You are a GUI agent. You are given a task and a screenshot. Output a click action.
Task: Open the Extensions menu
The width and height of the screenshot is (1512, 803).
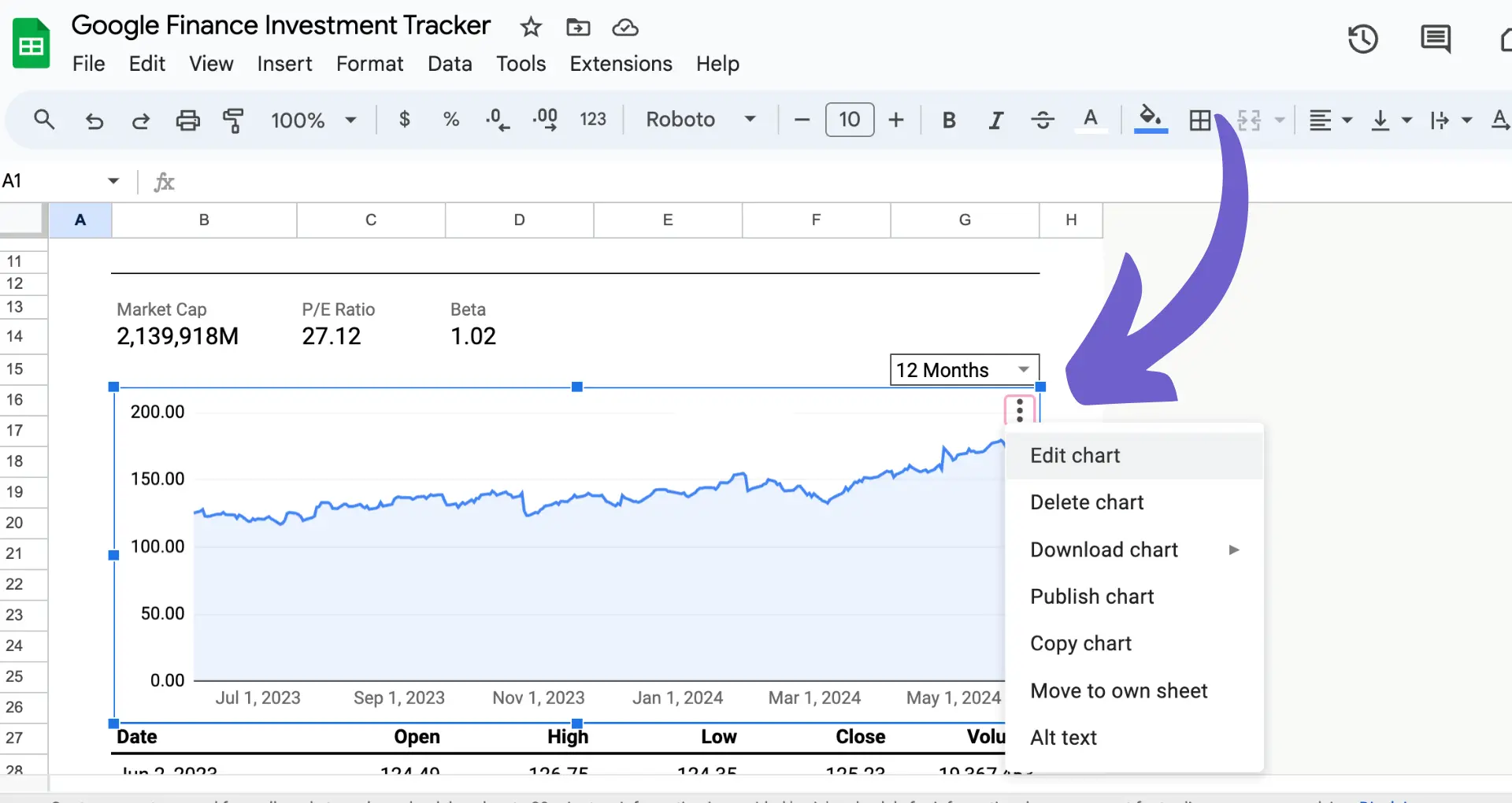point(621,64)
